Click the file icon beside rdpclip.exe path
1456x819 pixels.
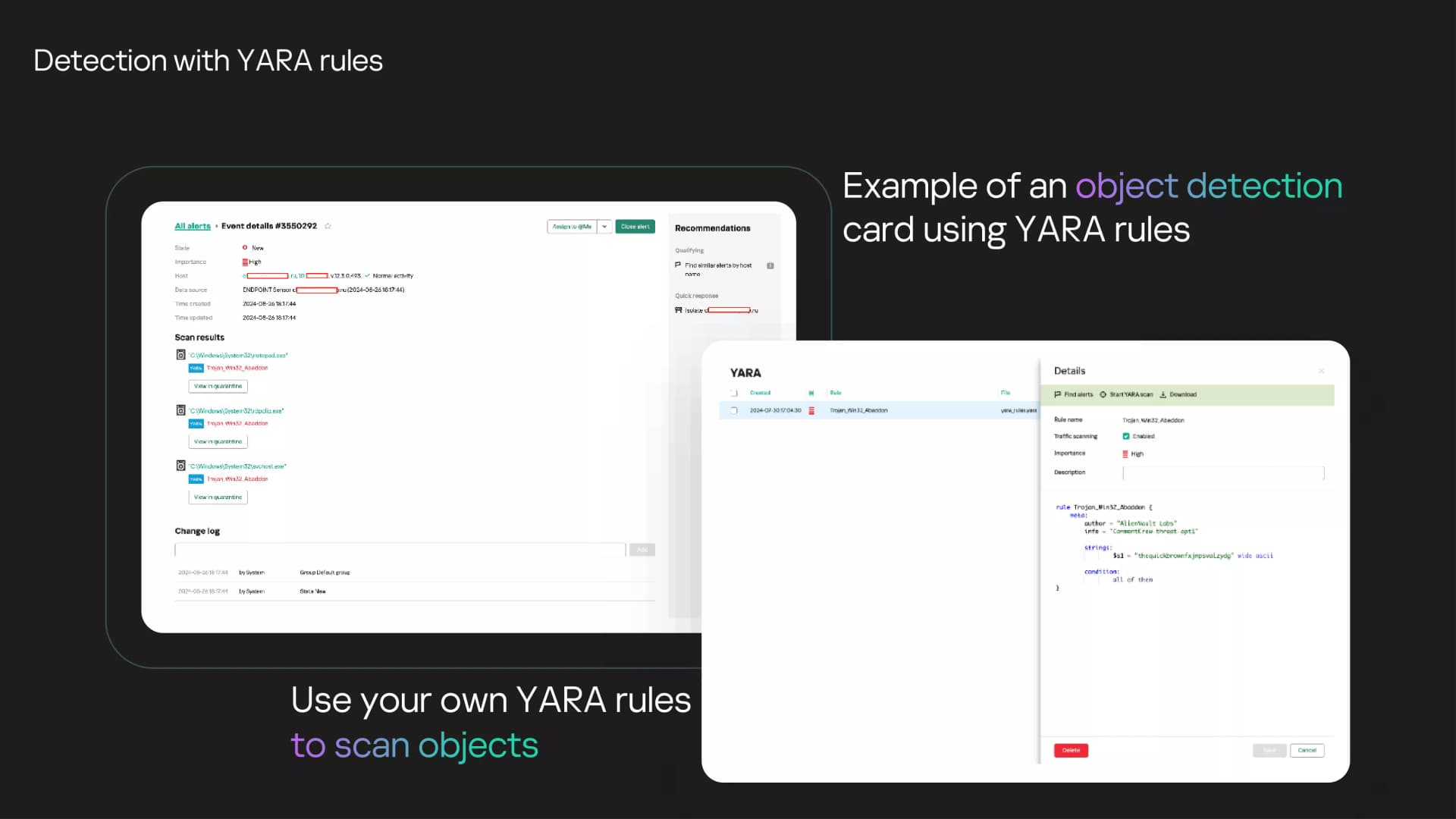point(180,410)
